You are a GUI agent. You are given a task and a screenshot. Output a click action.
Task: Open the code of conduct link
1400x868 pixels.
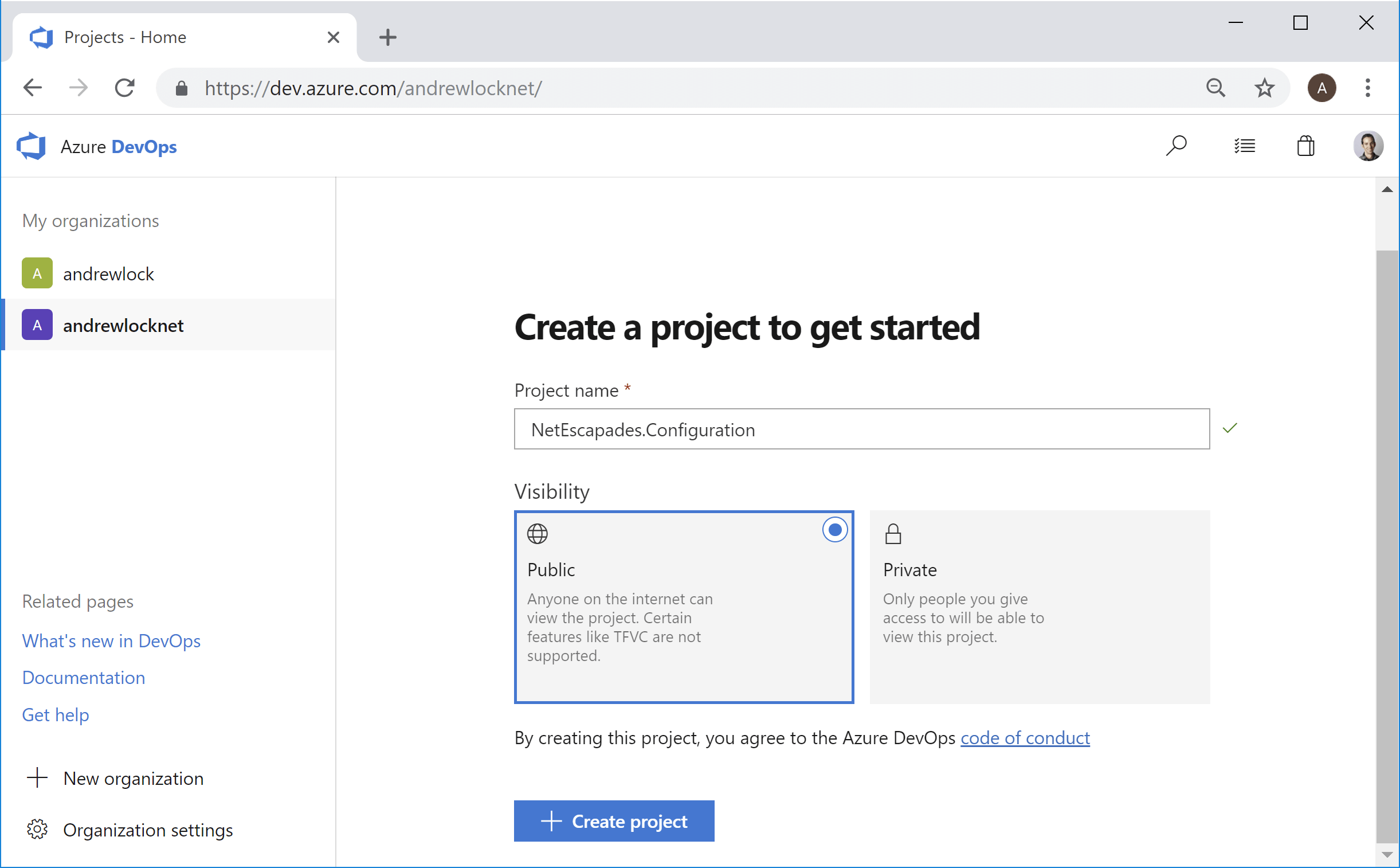(1025, 738)
